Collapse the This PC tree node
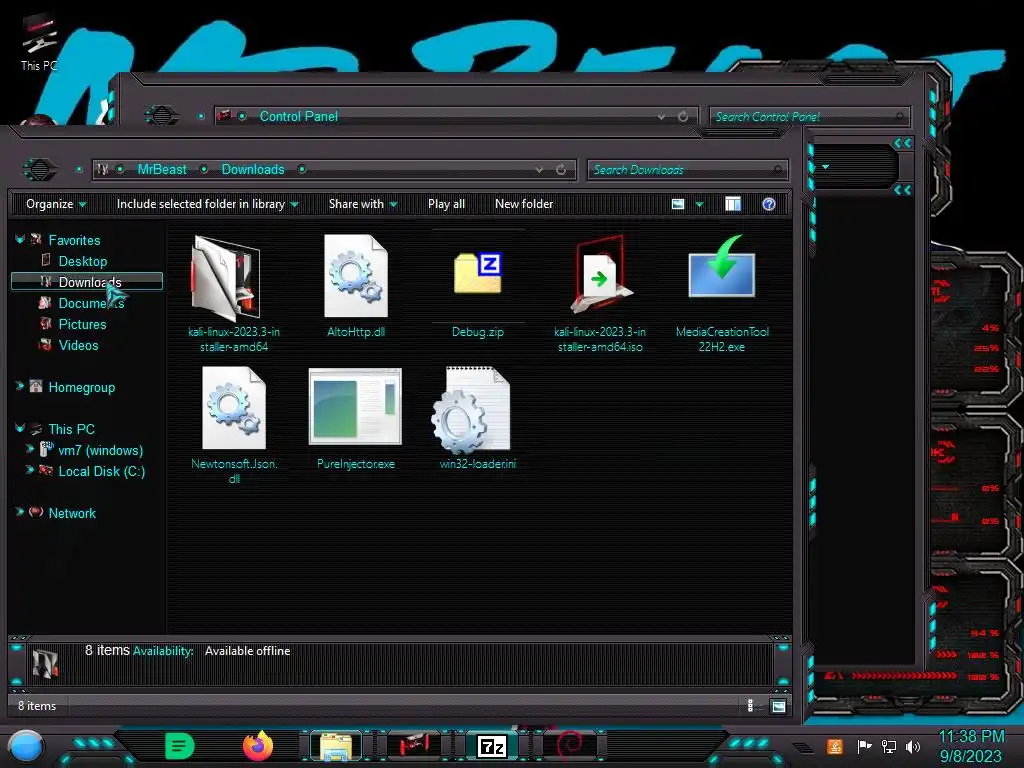The image size is (1024, 768). (x=20, y=428)
